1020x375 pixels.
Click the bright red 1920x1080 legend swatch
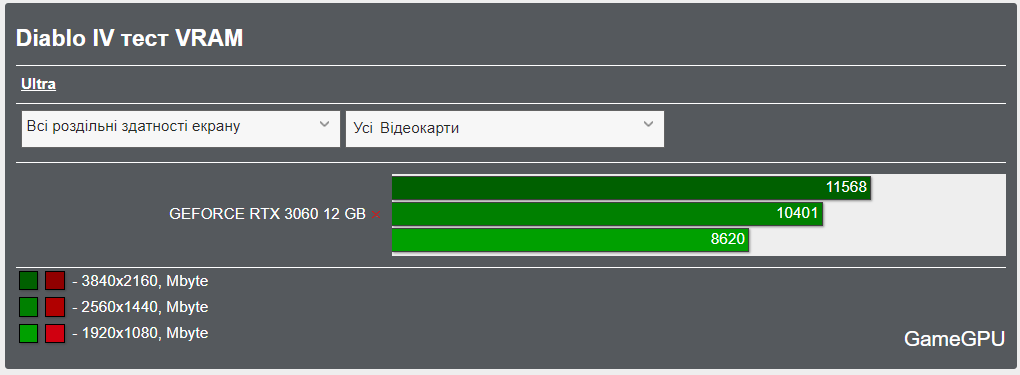55,333
